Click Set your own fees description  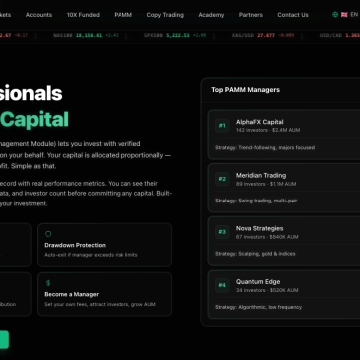pyautogui.click(x=100, y=304)
